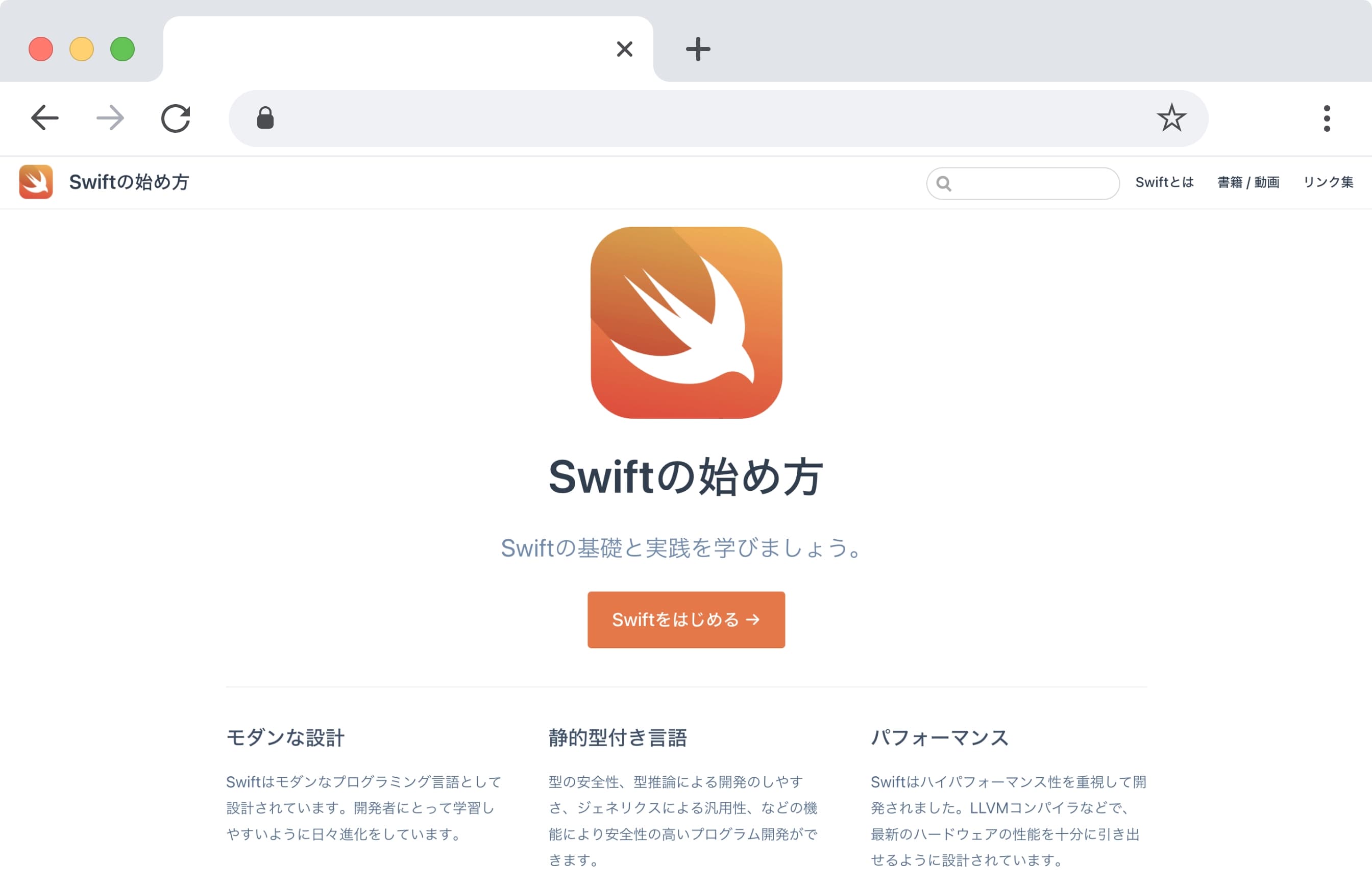Bookmark the page with the star icon
Viewport: 1372px width, 885px height.
click(x=1171, y=118)
